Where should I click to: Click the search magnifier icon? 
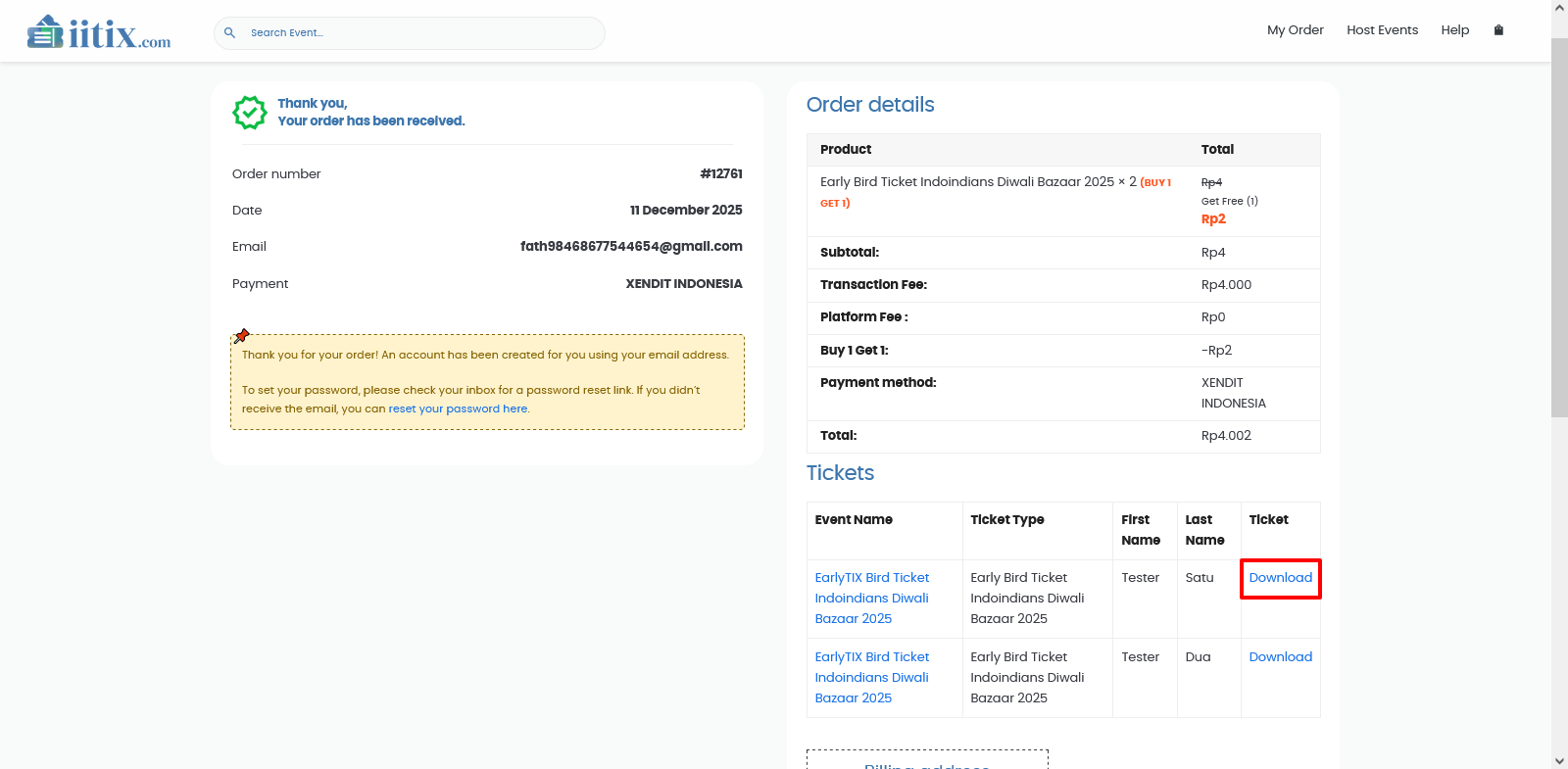229,32
